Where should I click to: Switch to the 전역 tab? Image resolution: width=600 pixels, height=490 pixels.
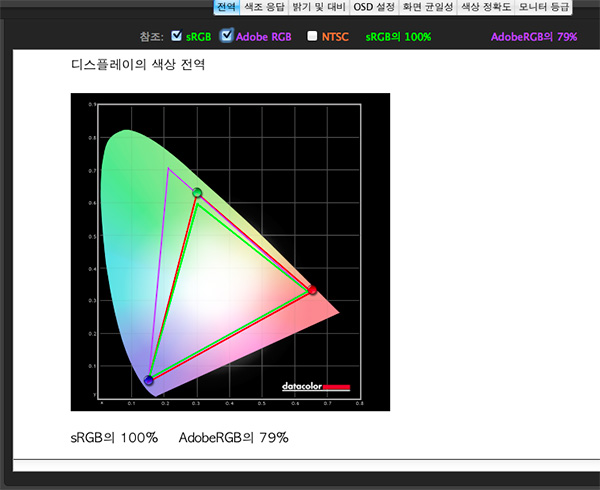pyautogui.click(x=227, y=7)
